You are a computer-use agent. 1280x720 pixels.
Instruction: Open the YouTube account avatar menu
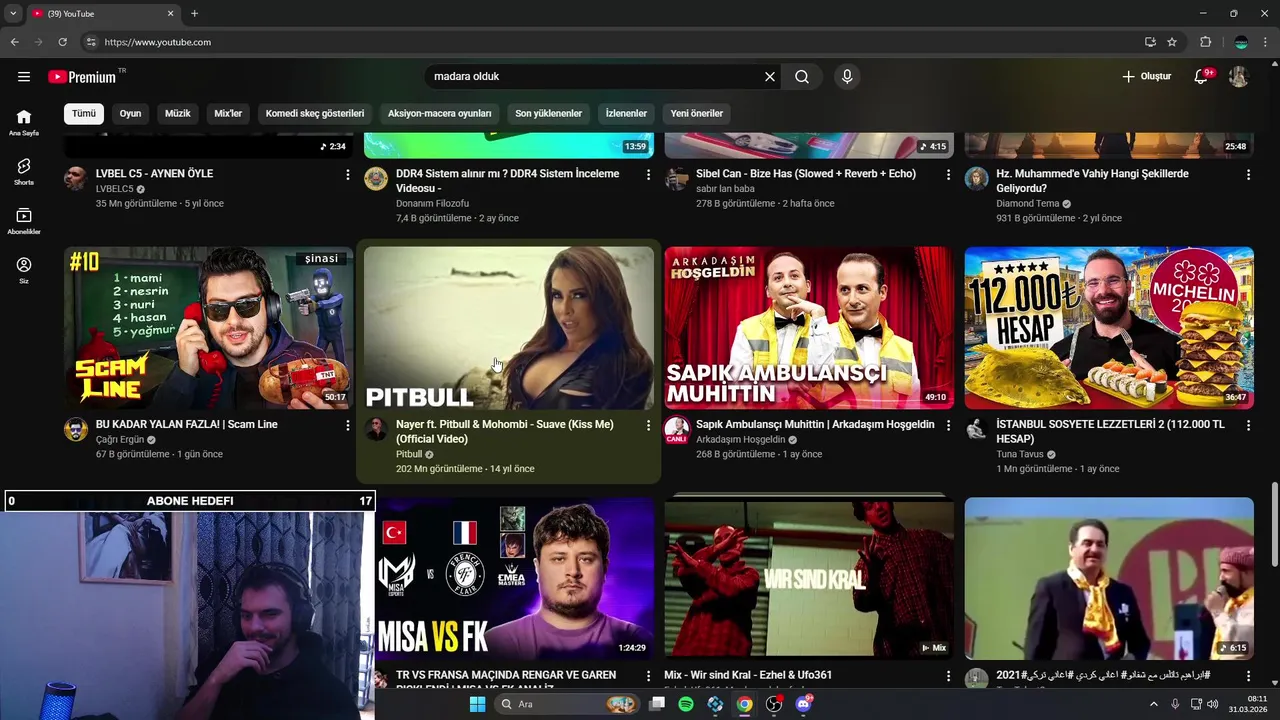tap(1239, 77)
